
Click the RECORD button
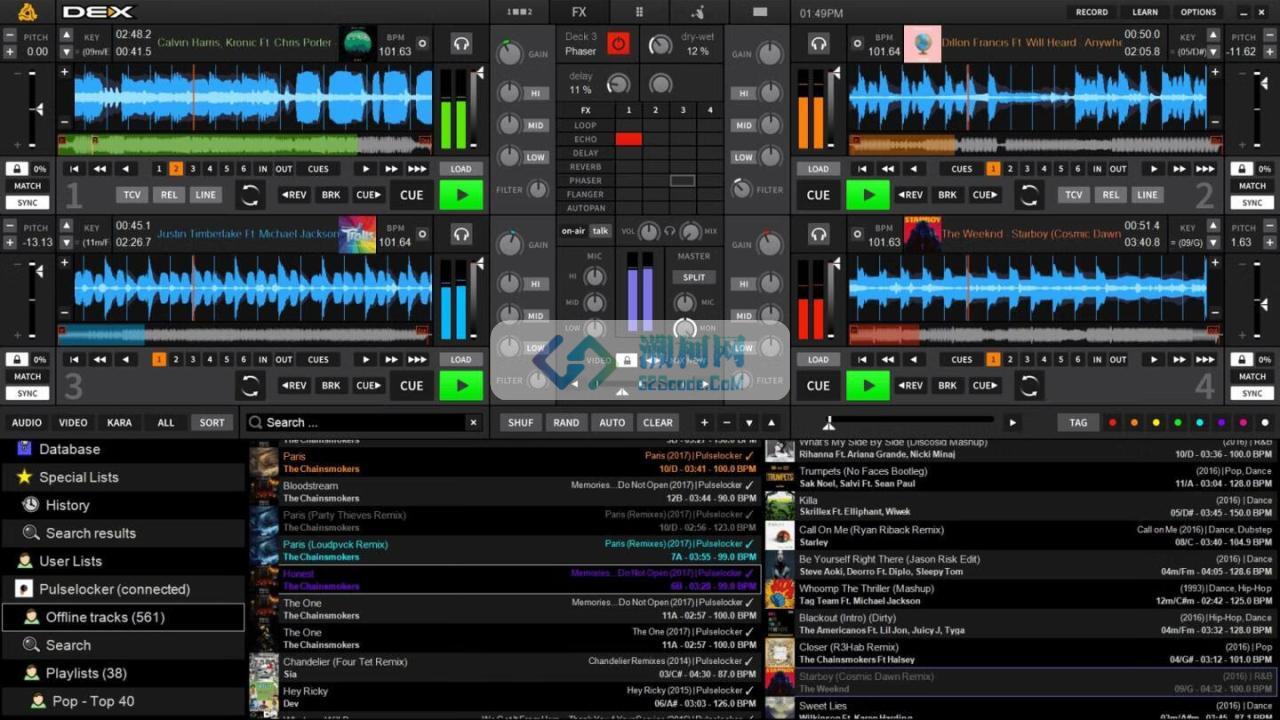1092,12
